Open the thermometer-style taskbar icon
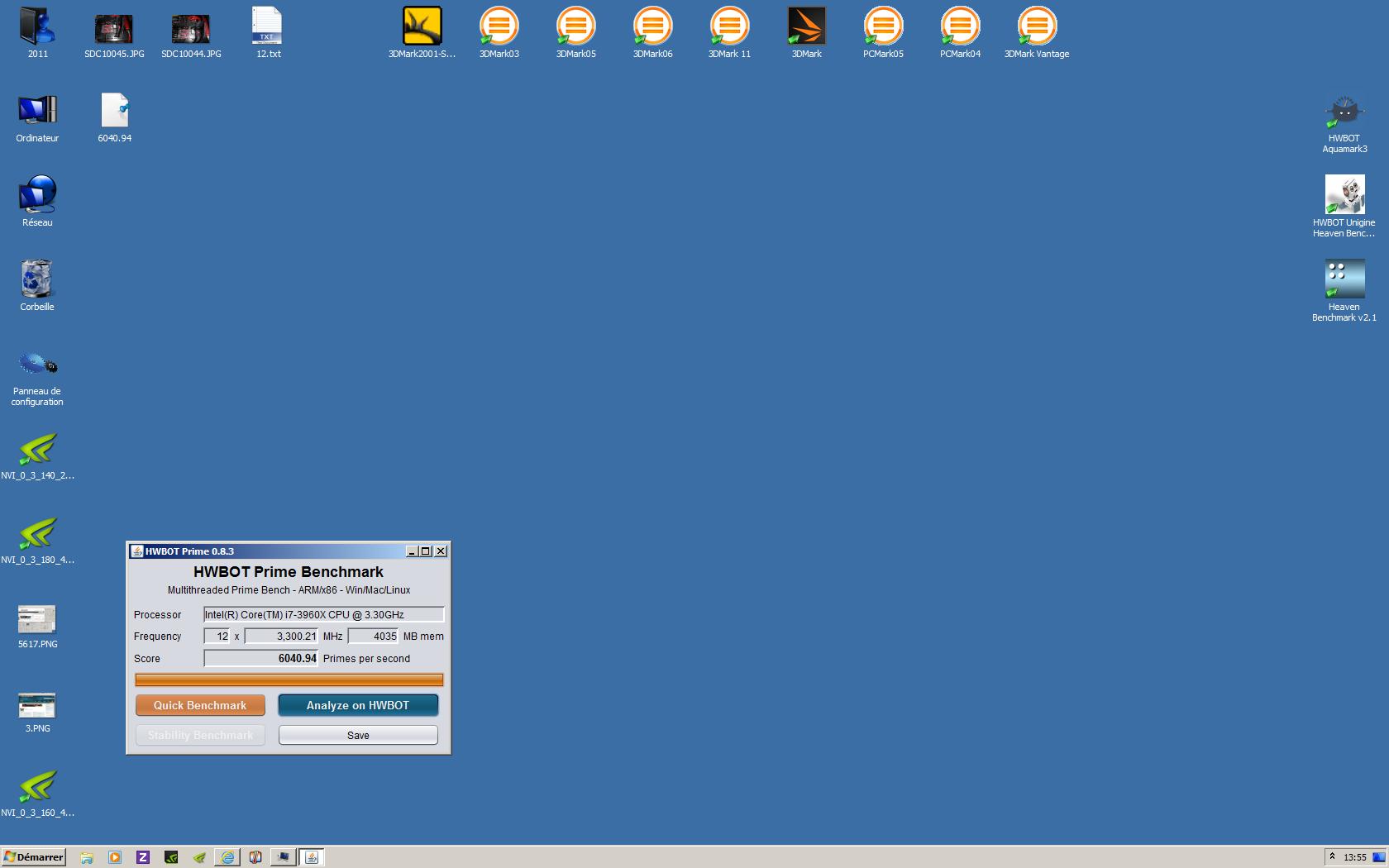The image size is (1389, 868). click(x=255, y=857)
